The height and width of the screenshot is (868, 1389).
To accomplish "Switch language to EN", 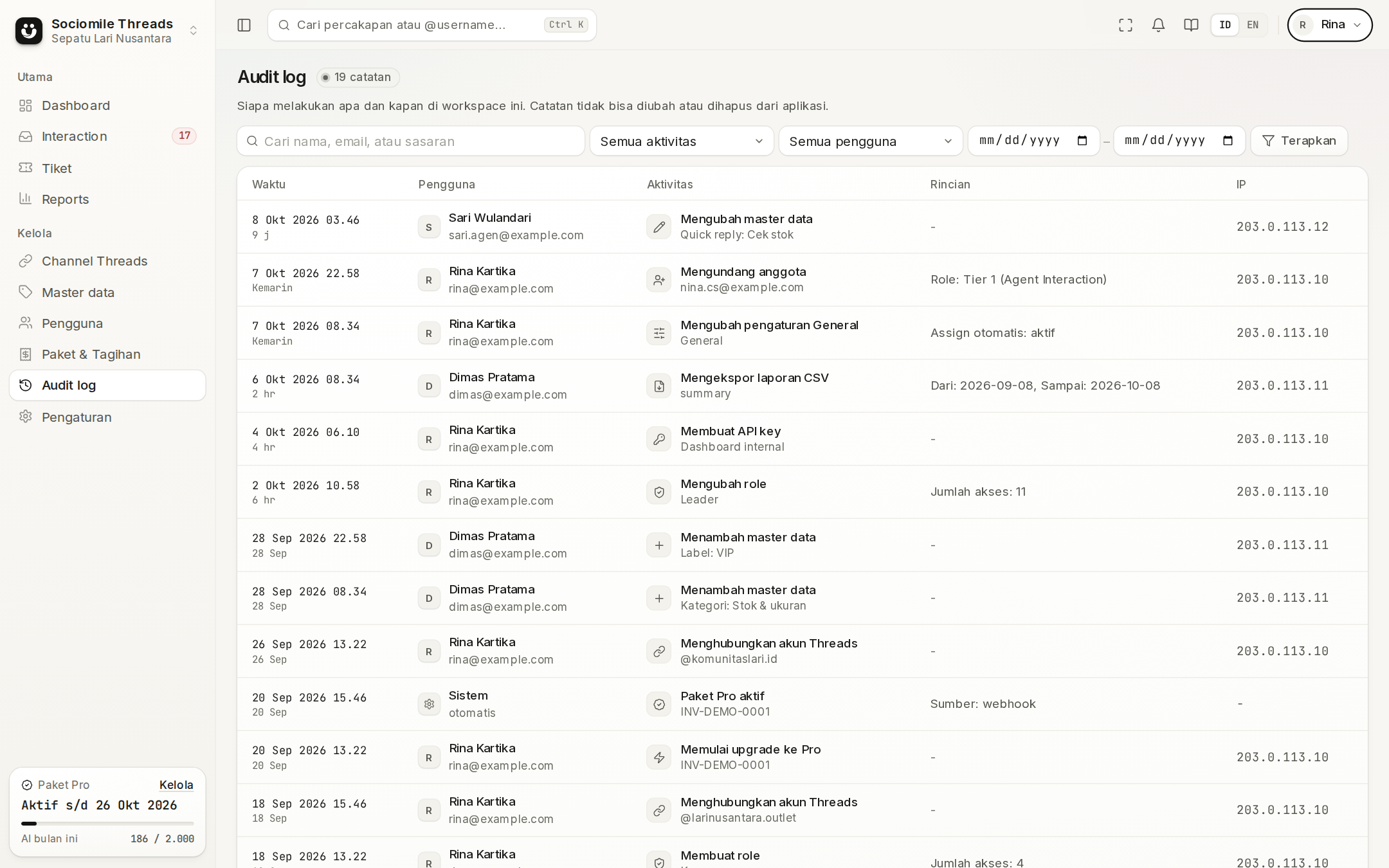I will (1253, 25).
